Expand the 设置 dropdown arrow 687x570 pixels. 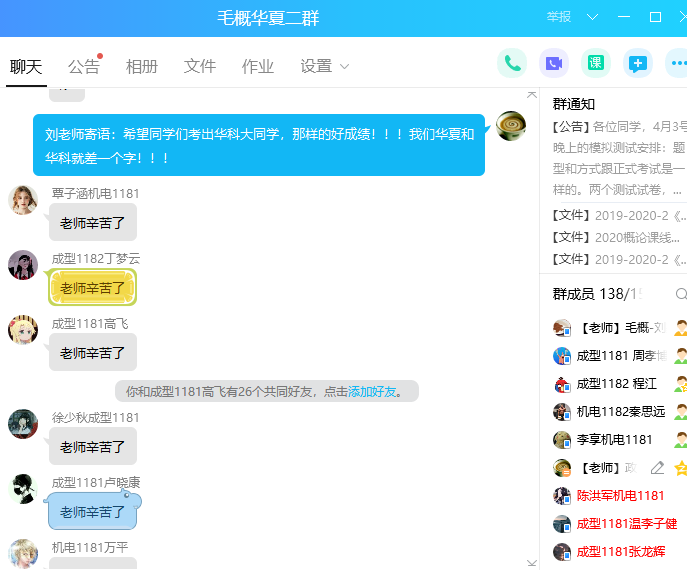[x=345, y=67]
